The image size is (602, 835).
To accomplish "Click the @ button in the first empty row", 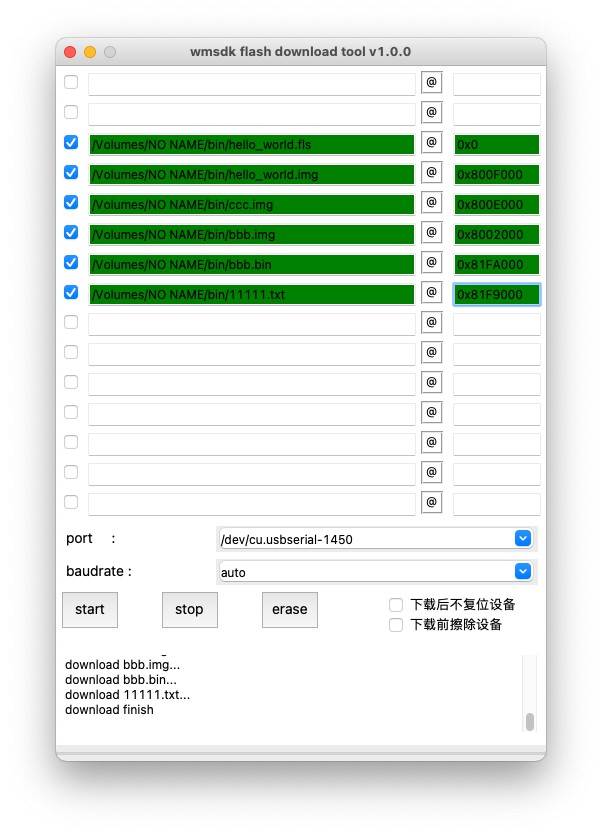I will tap(432, 83).
